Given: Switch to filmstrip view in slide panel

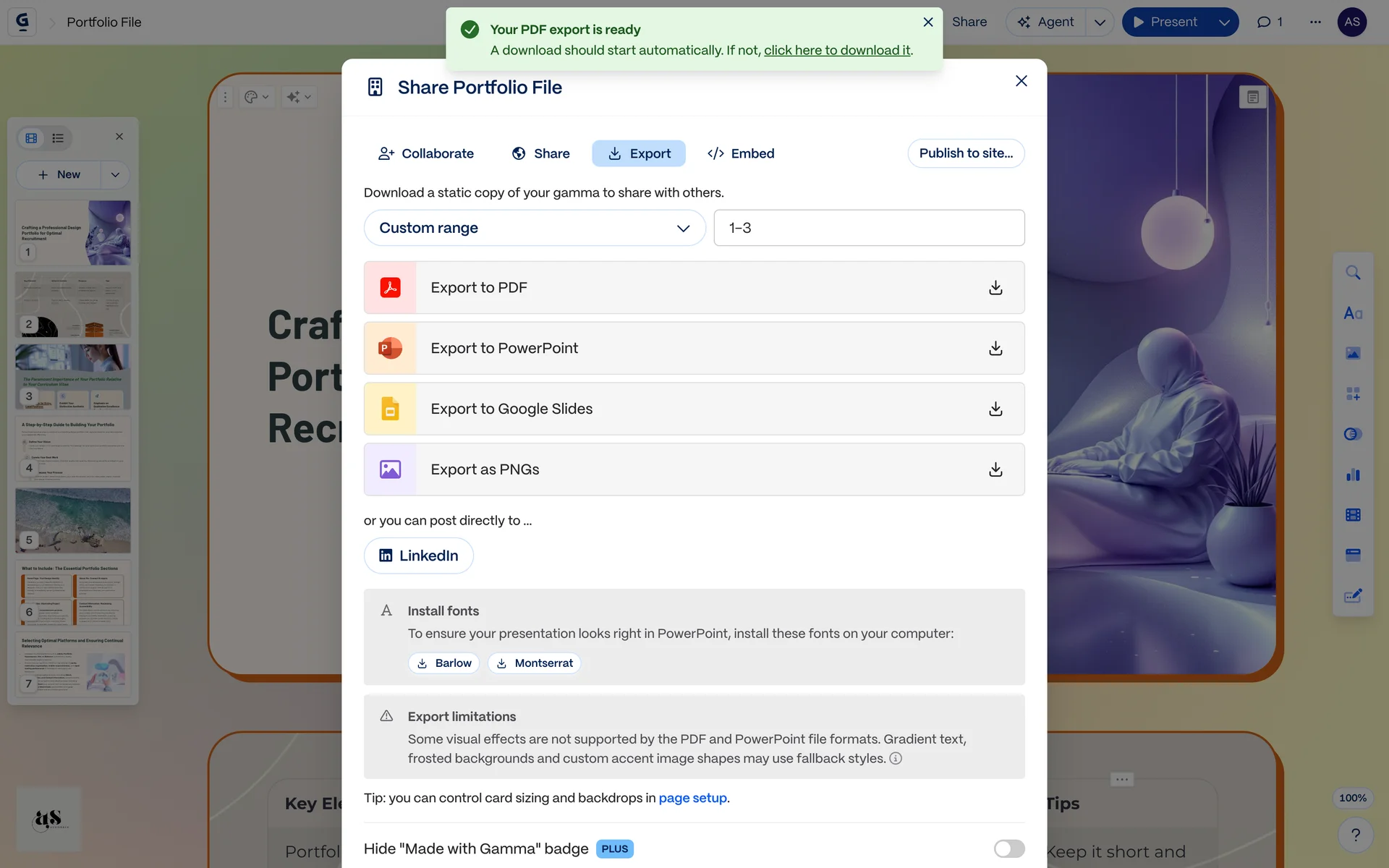Looking at the screenshot, I should pos(31,138).
